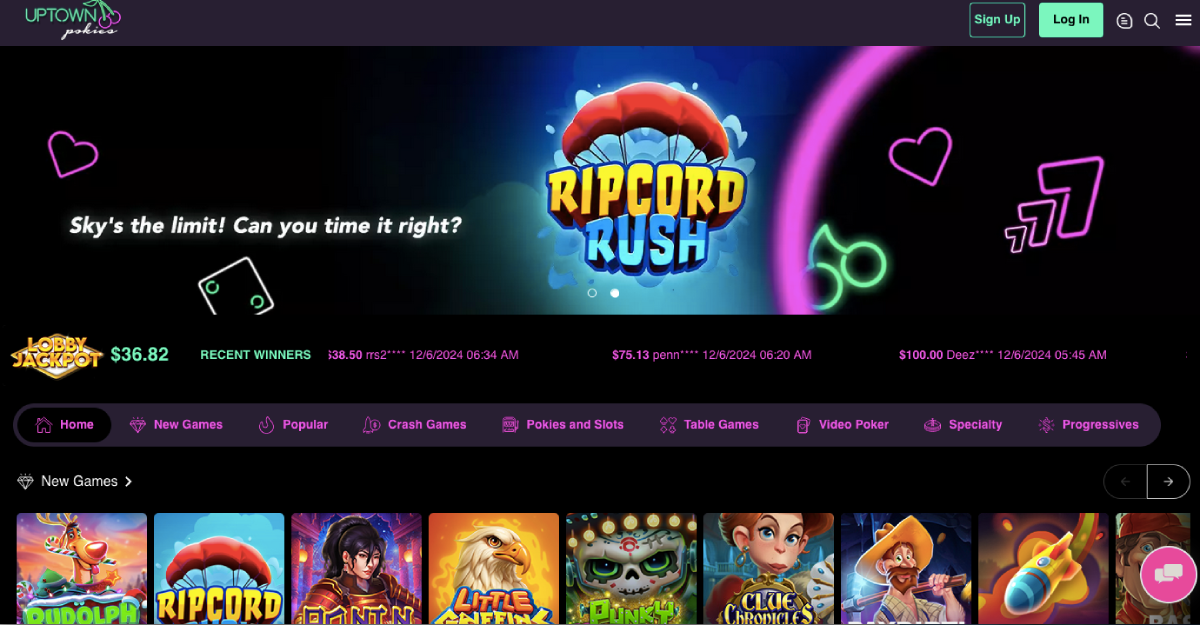Select the first banner carousel dot
The width and height of the screenshot is (1200, 625).
click(x=592, y=293)
